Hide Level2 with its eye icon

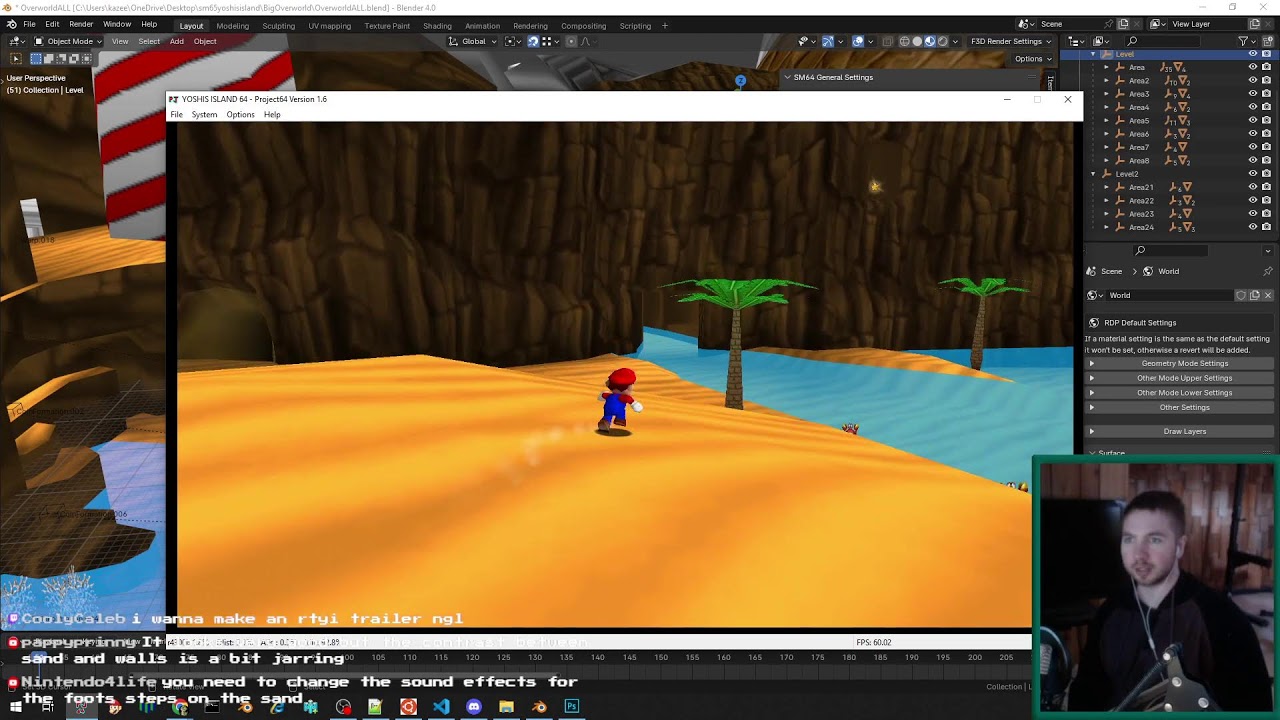point(1252,174)
